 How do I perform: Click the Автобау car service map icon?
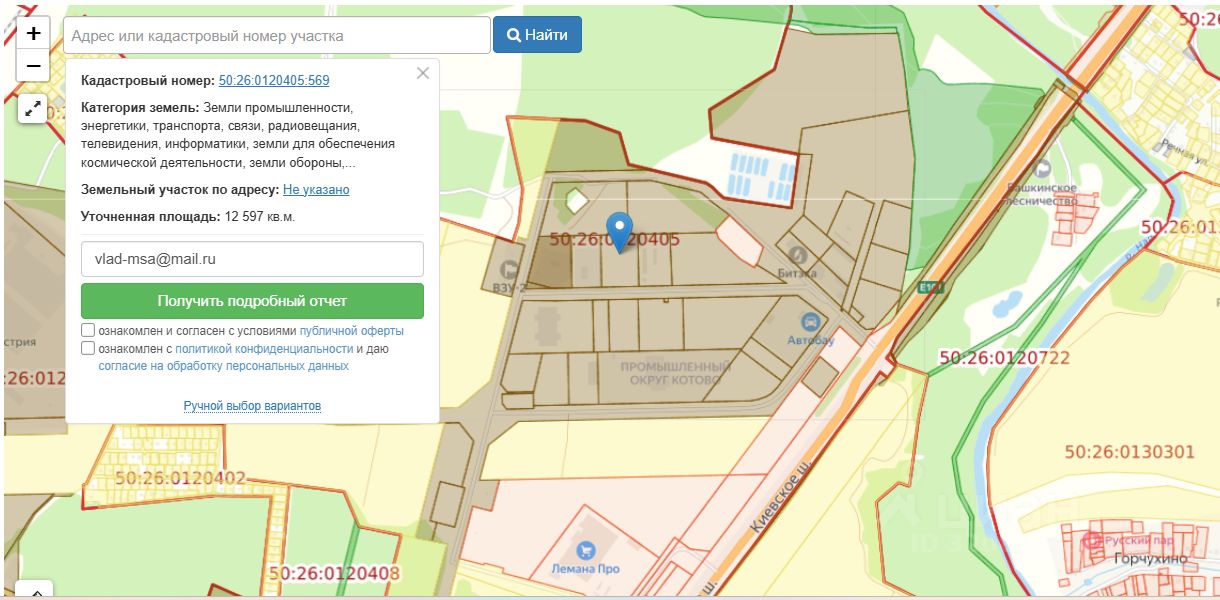[x=811, y=322]
